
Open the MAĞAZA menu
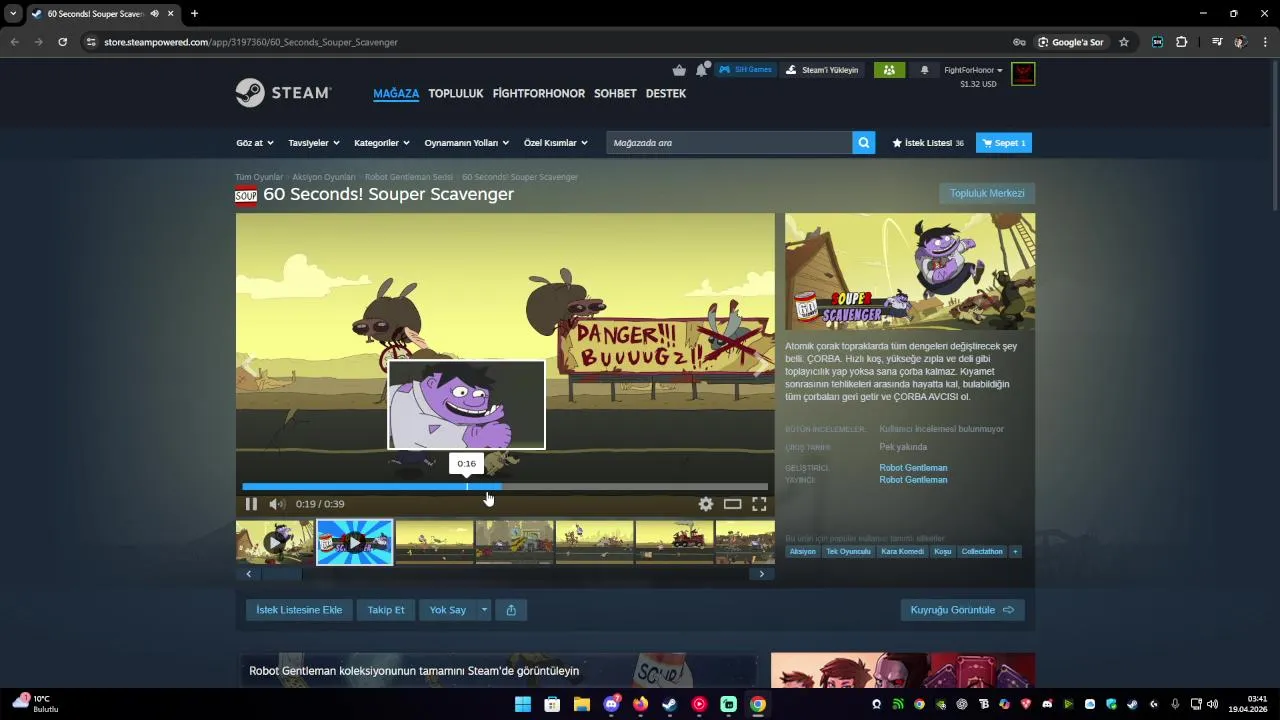396,93
